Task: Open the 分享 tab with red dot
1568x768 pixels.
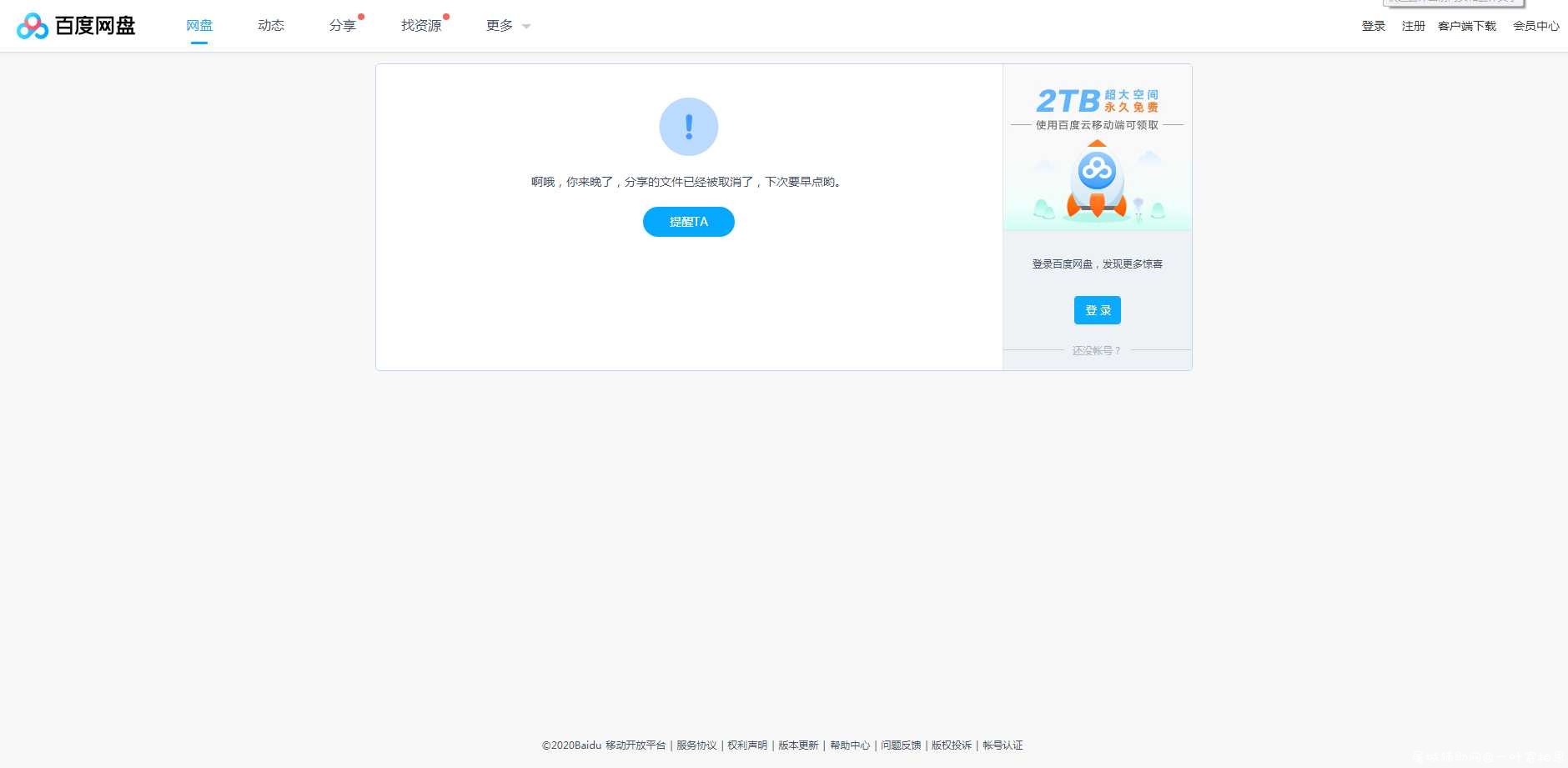Action: pos(343,26)
